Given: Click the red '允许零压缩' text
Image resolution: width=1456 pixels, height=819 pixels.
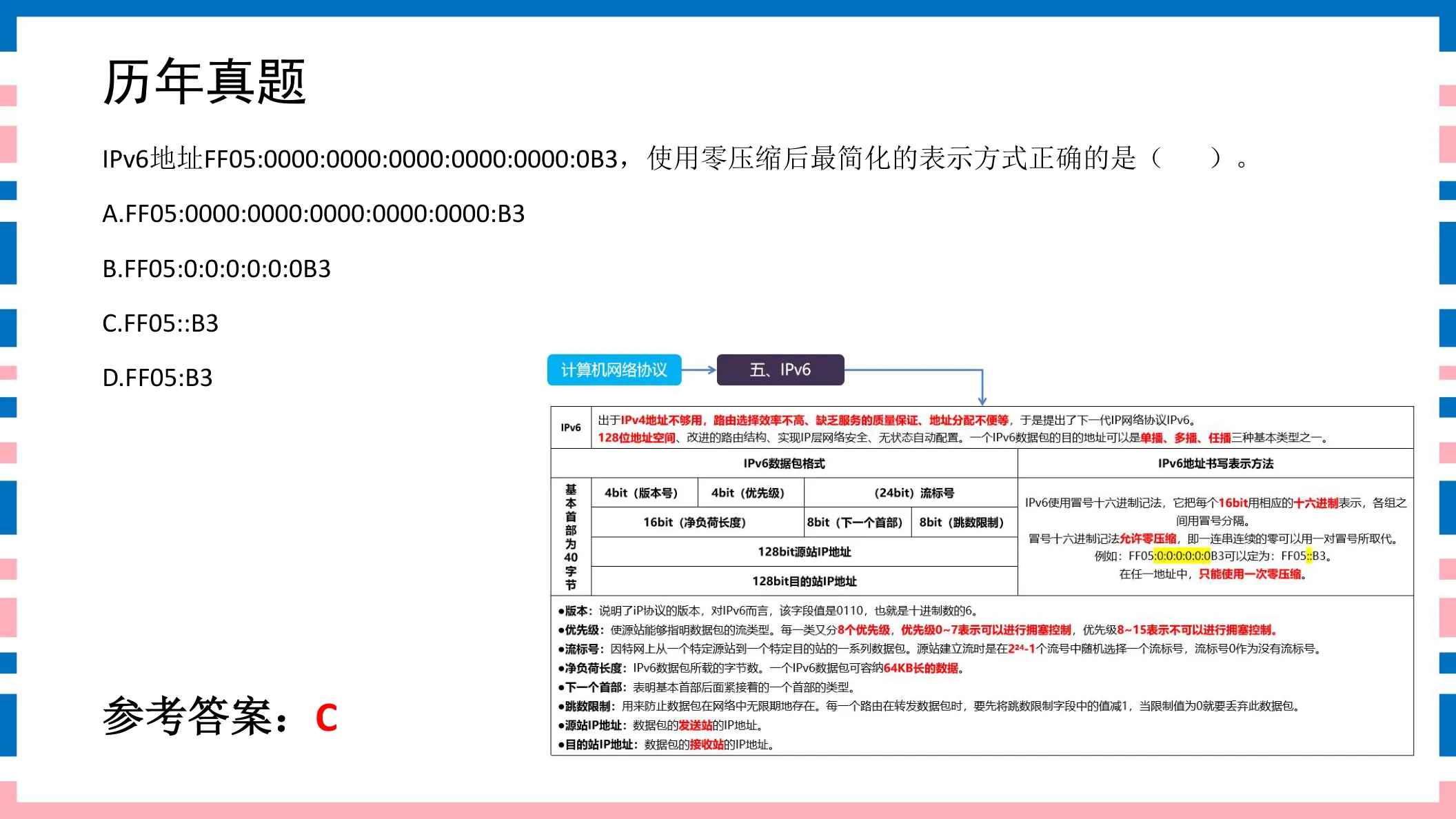Looking at the screenshot, I should point(1148,538).
